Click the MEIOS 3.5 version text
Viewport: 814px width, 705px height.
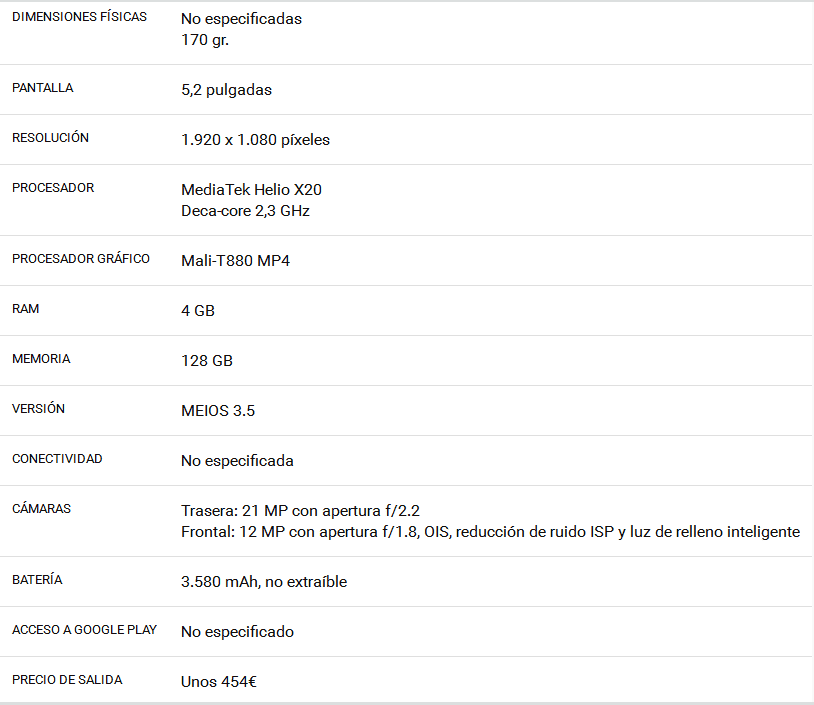(218, 411)
